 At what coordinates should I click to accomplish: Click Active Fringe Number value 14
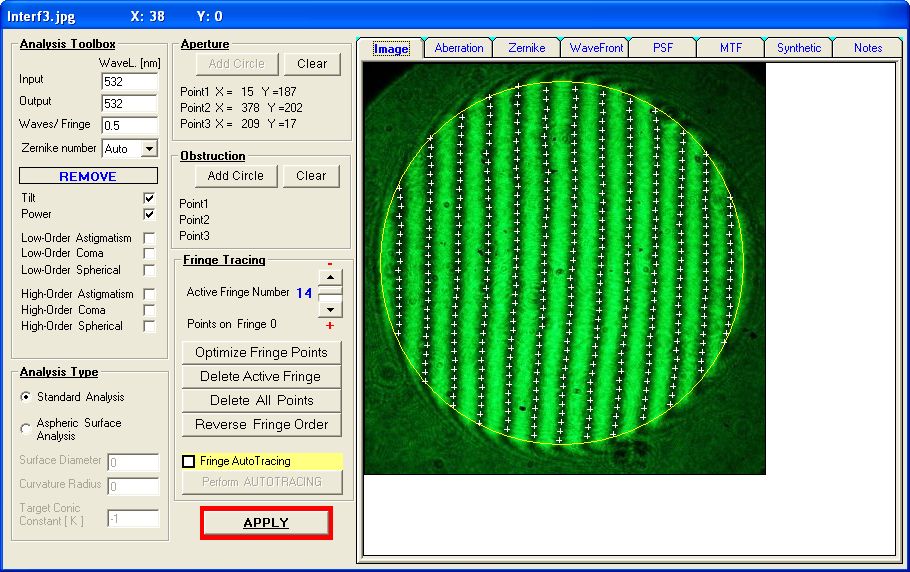tap(304, 293)
